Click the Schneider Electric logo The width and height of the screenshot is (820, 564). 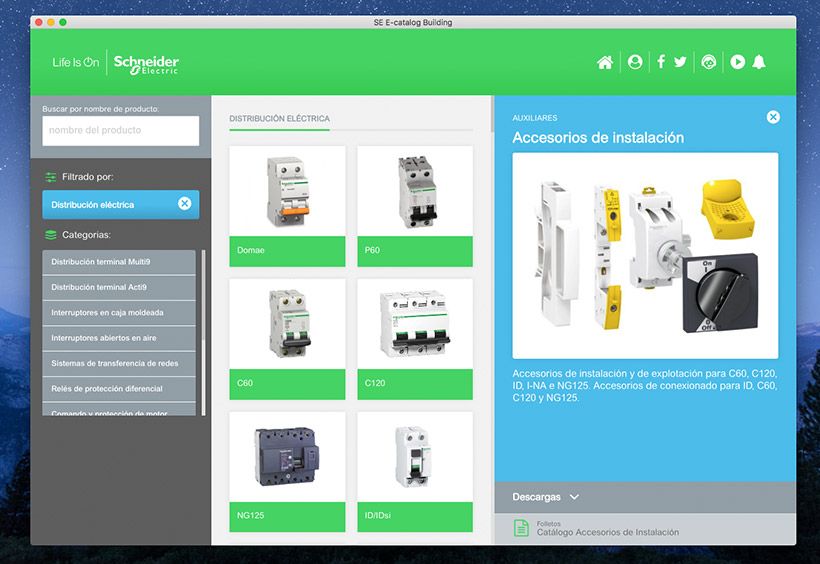(x=146, y=64)
